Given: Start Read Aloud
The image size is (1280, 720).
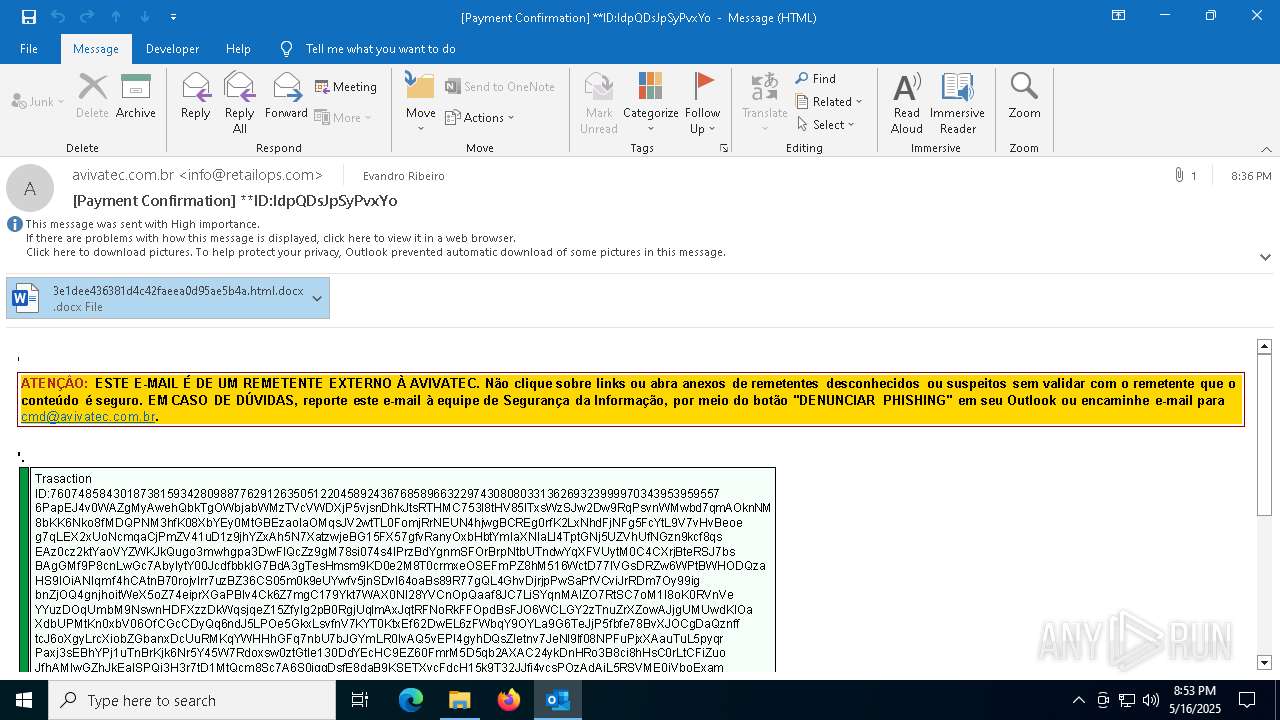Looking at the screenshot, I should [x=907, y=103].
